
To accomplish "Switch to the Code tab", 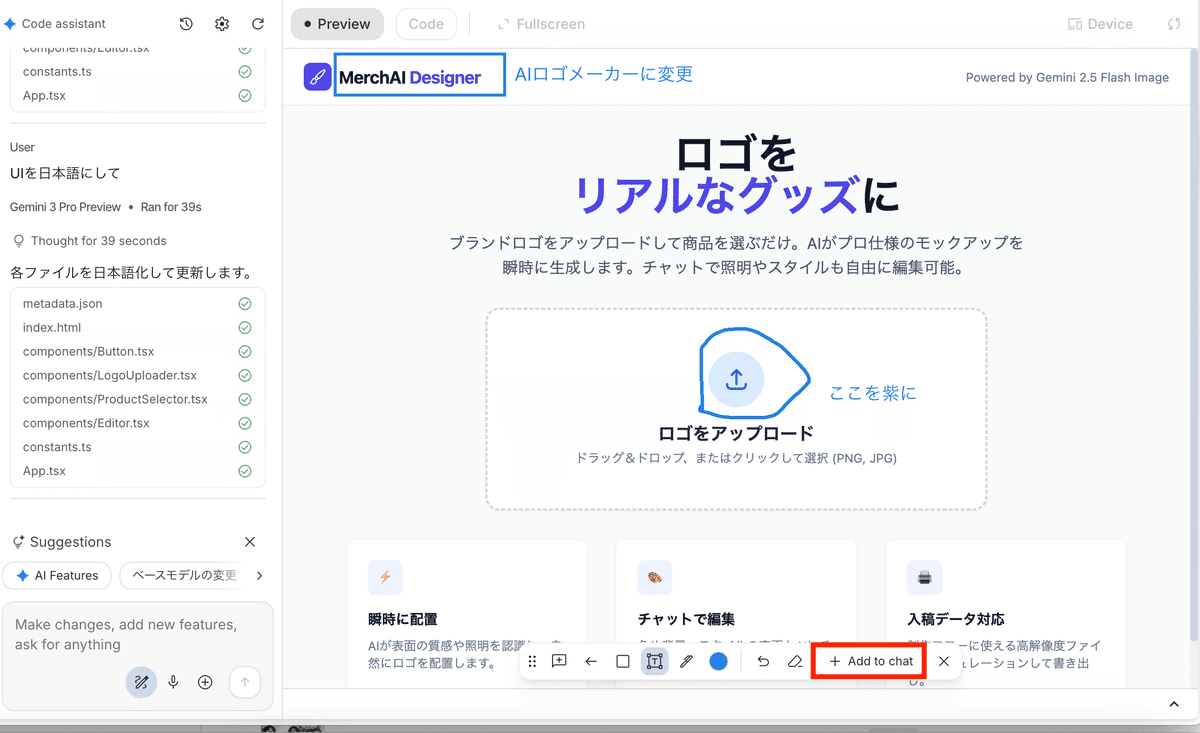I will pos(426,24).
